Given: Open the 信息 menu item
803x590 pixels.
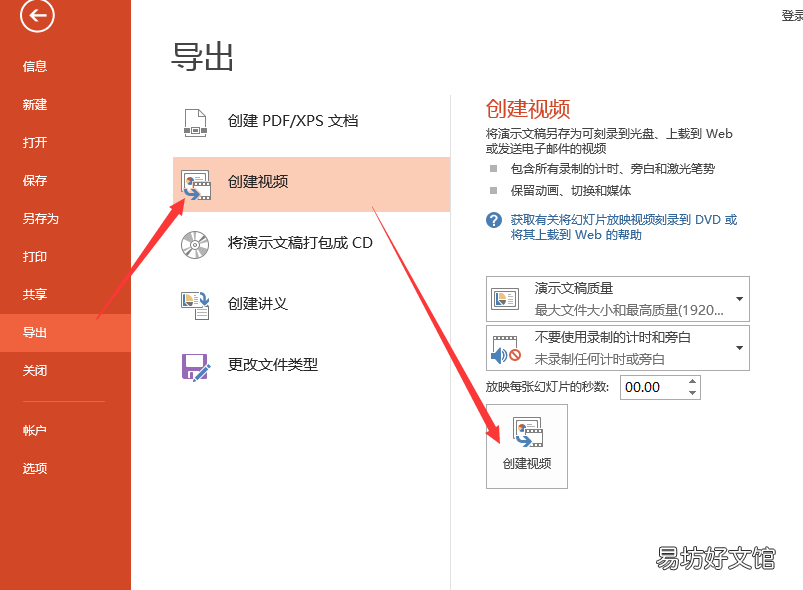Looking at the screenshot, I should pyautogui.click(x=65, y=67).
